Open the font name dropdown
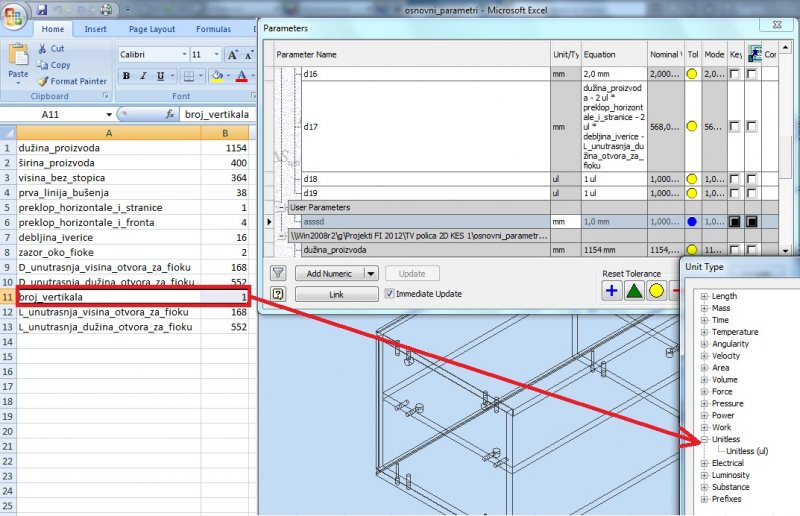The image size is (800, 516). (x=183, y=54)
